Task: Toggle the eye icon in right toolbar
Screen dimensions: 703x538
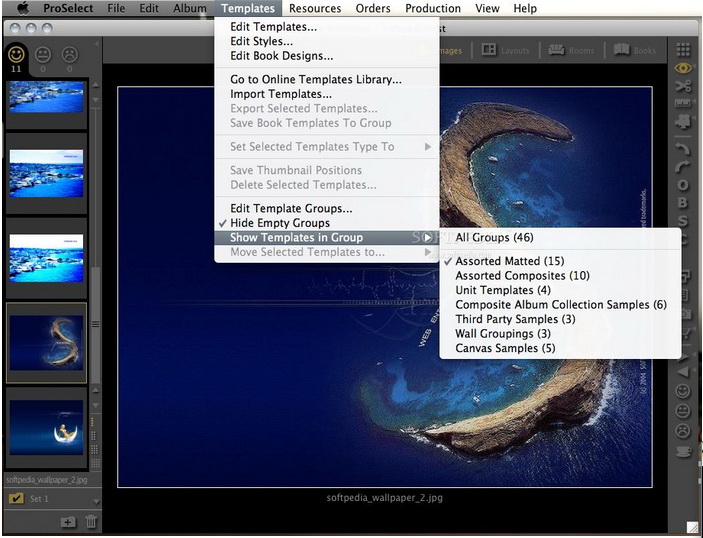Action: tap(683, 68)
